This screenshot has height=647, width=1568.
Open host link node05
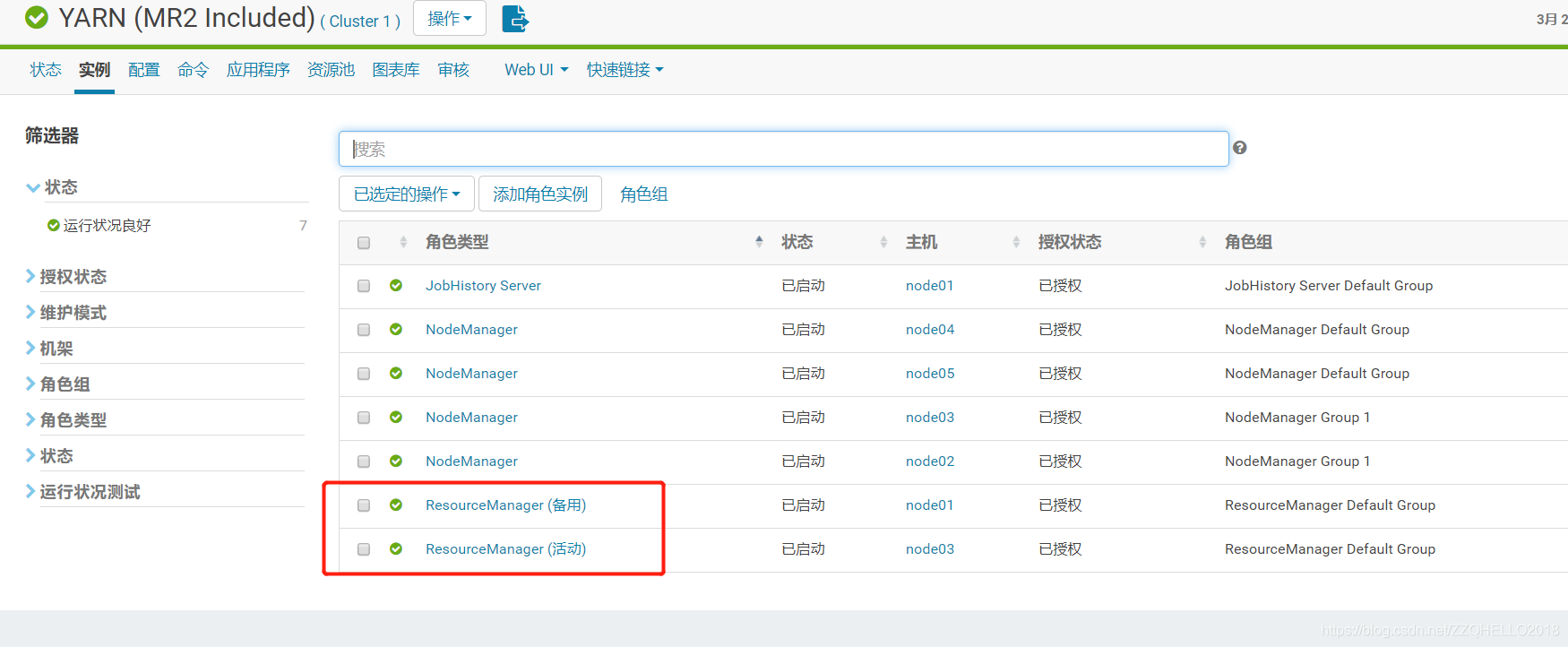(x=930, y=373)
